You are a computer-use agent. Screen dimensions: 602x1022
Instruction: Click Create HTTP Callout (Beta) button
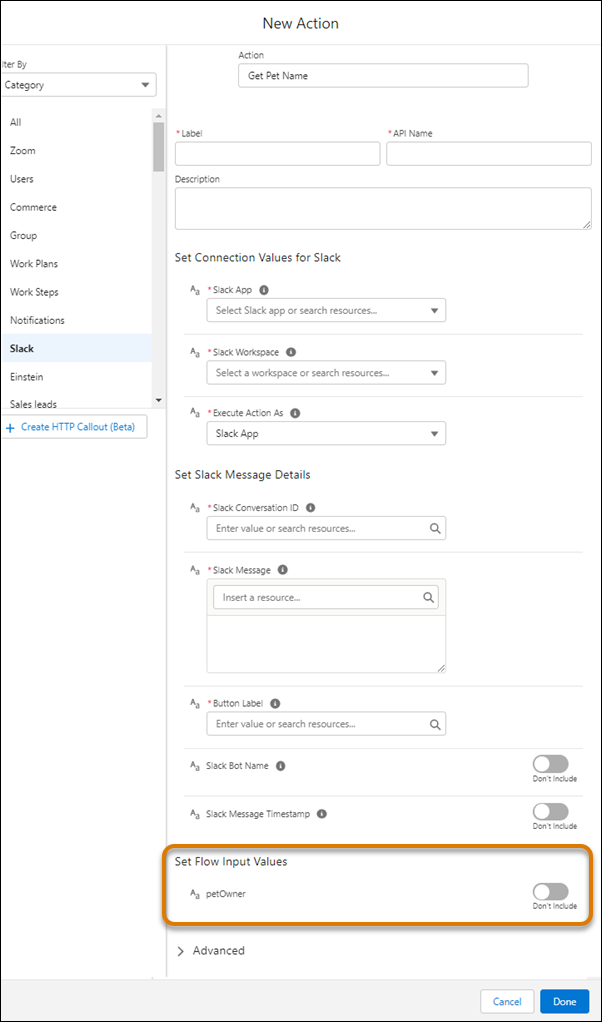click(x=74, y=428)
